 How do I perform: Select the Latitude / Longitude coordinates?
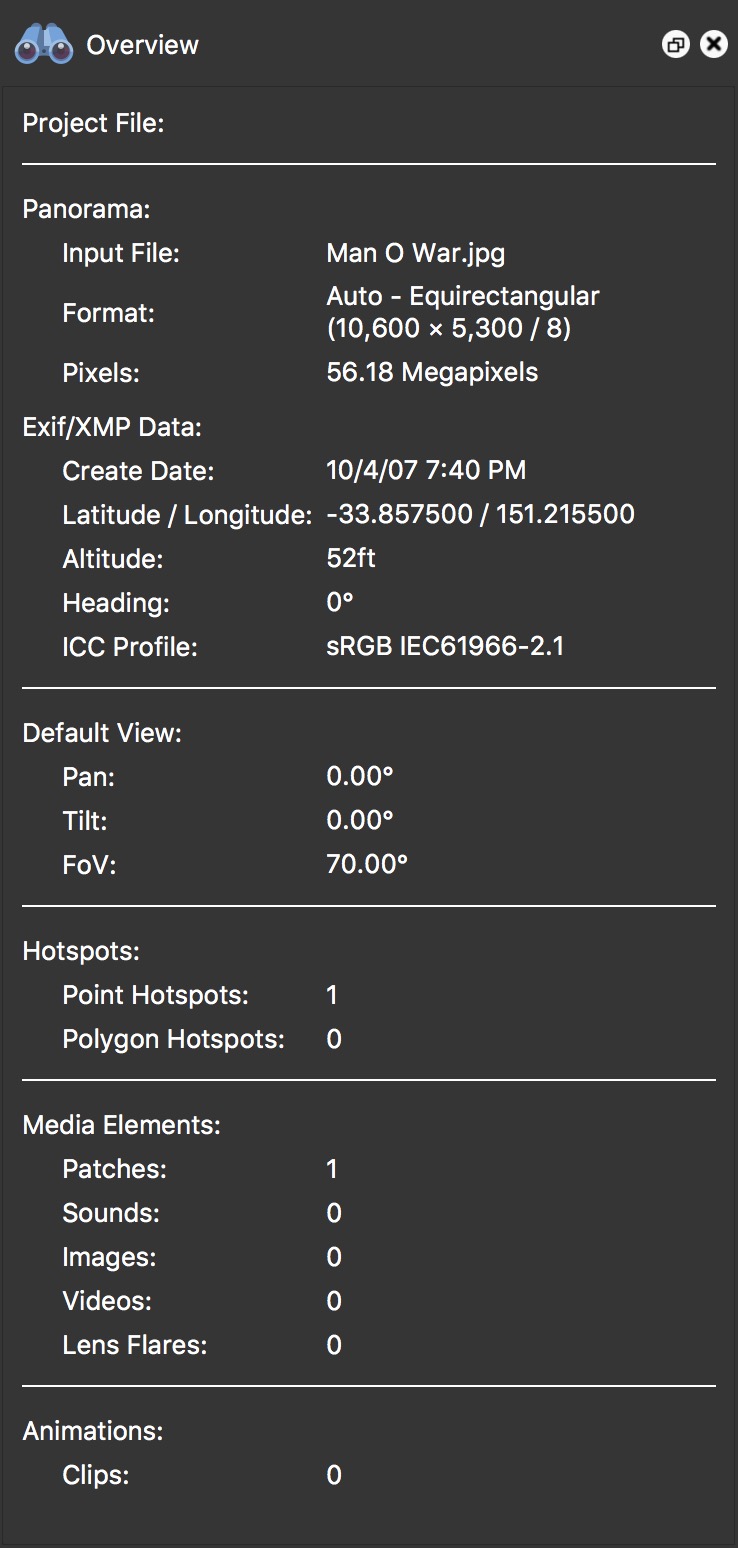point(480,514)
